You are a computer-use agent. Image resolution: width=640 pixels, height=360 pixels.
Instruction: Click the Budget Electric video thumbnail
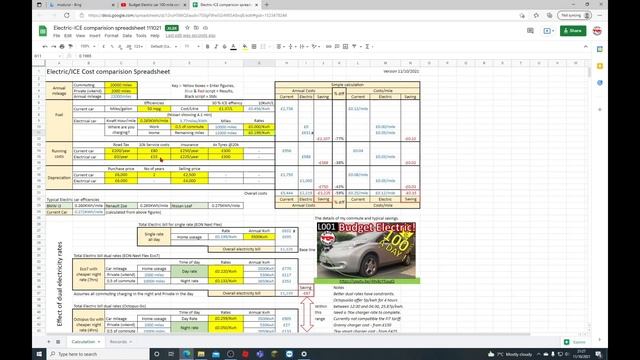point(367,250)
